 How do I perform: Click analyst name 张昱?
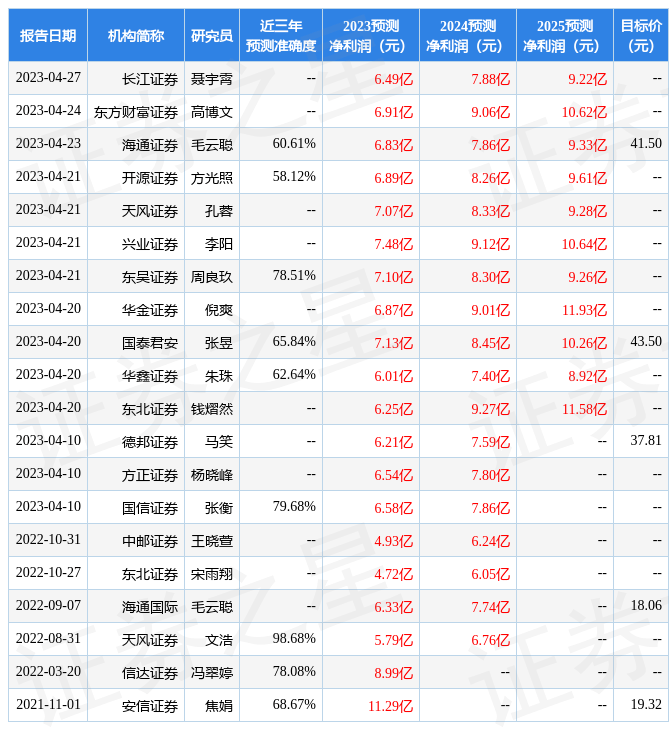point(219,343)
